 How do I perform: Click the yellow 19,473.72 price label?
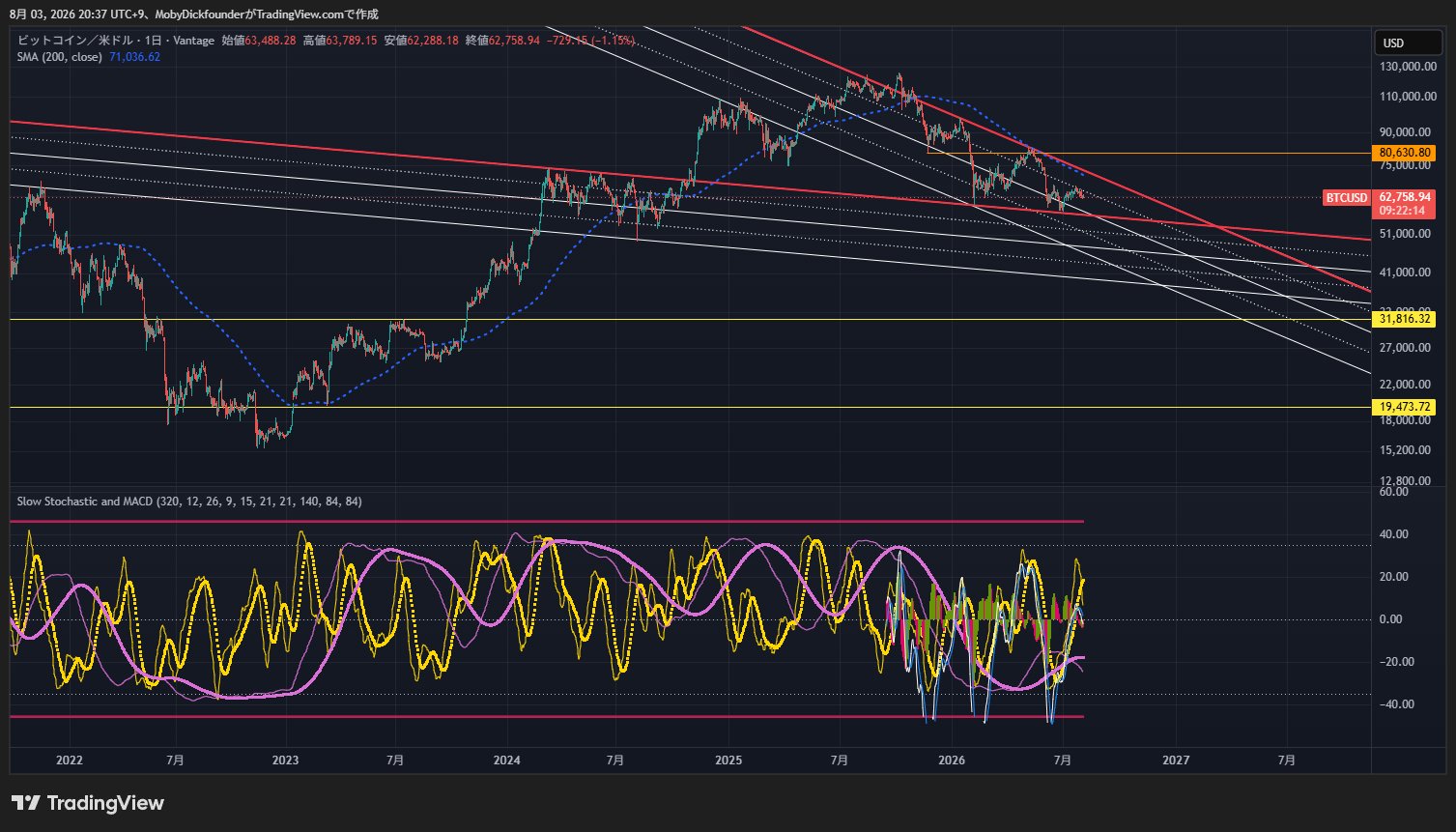click(x=1405, y=407)
